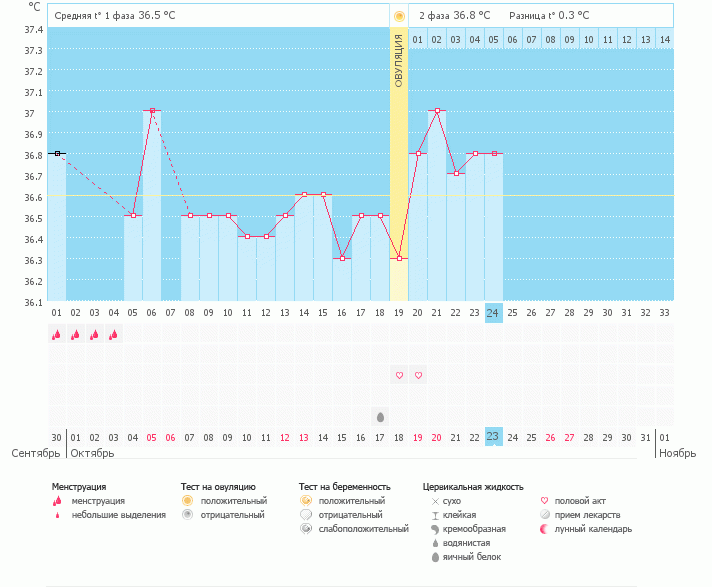Viewport: 712px width, 587px height.
Task: Click the lunar calendar legend icon
Action: [x=544, y=528]
